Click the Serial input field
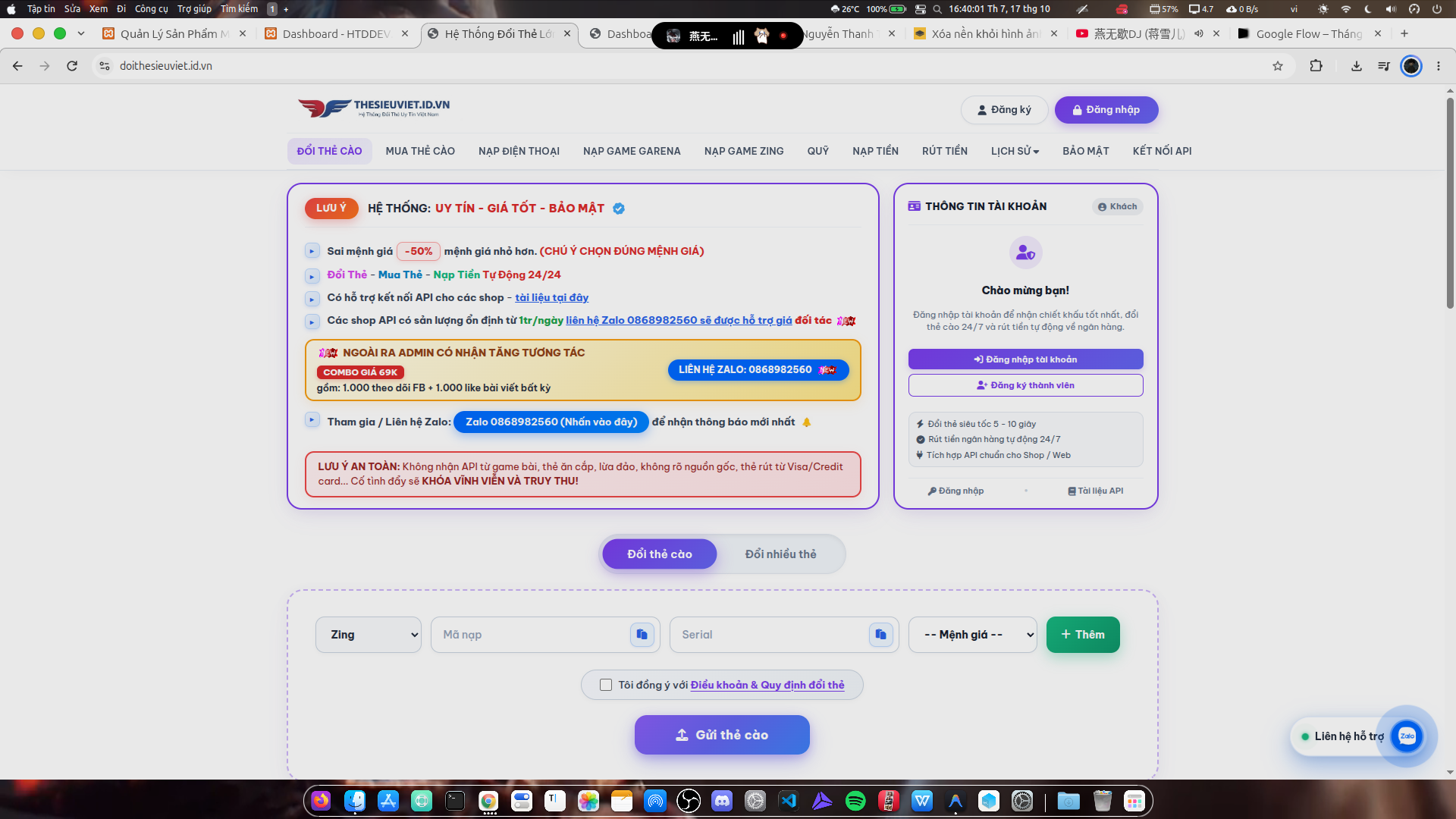1456x819 pixels. pos(767,635)
